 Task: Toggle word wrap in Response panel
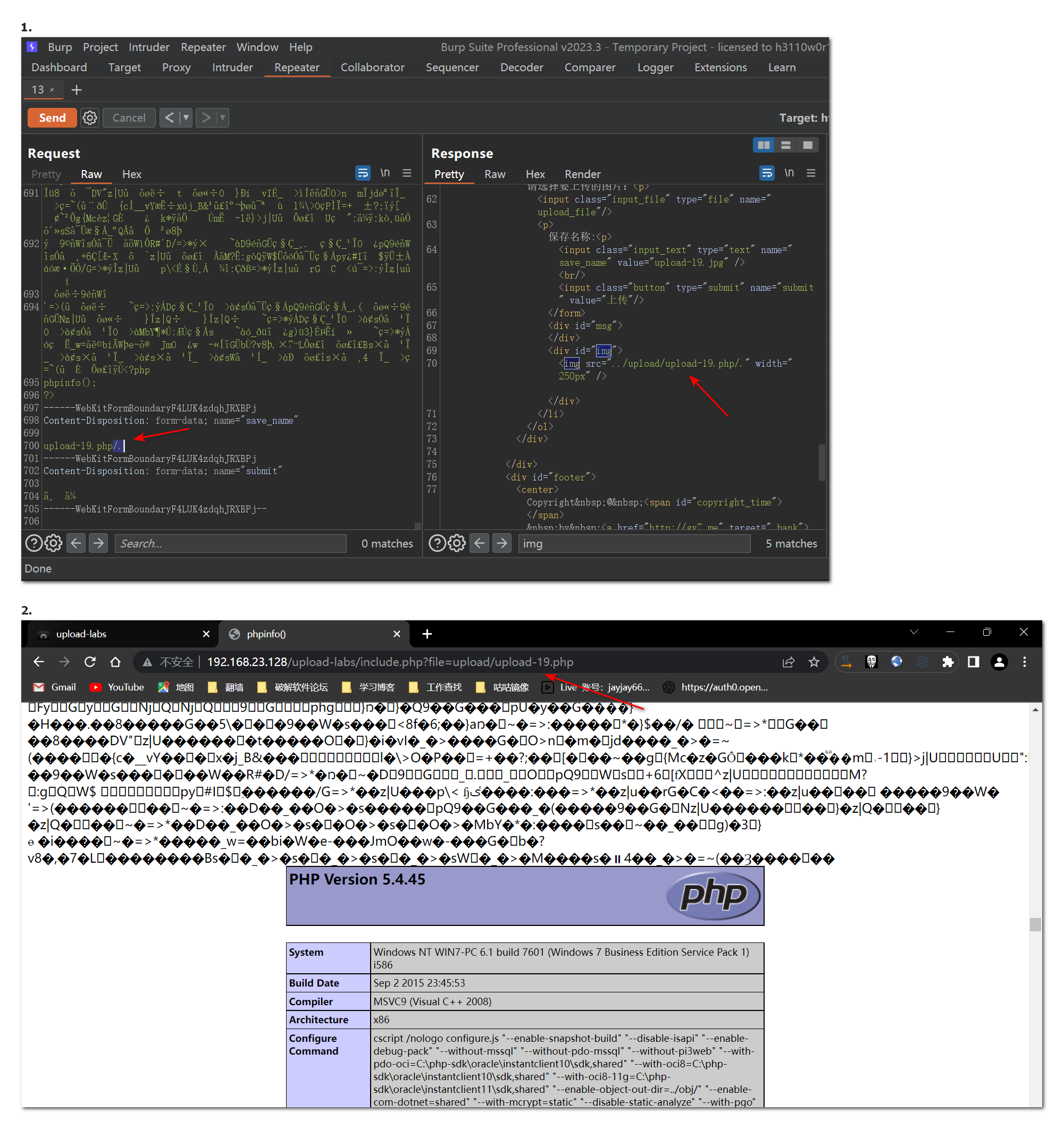pos(766,173)
